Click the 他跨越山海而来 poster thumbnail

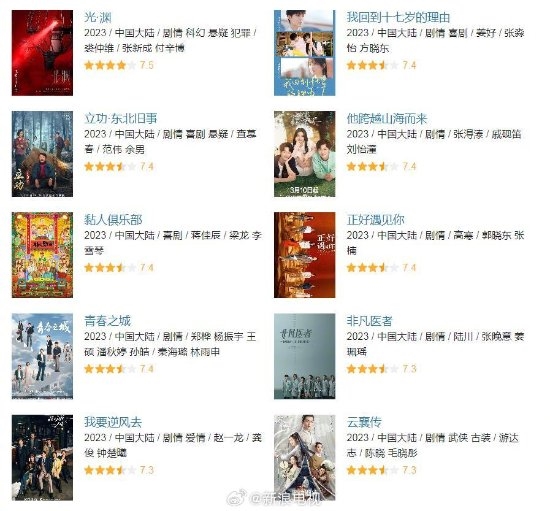point(304,154)
